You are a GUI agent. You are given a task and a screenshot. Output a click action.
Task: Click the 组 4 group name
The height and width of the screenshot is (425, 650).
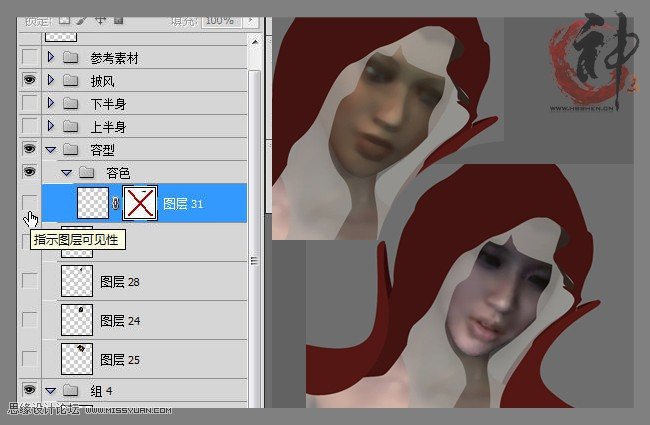click(x=101, y=391)
